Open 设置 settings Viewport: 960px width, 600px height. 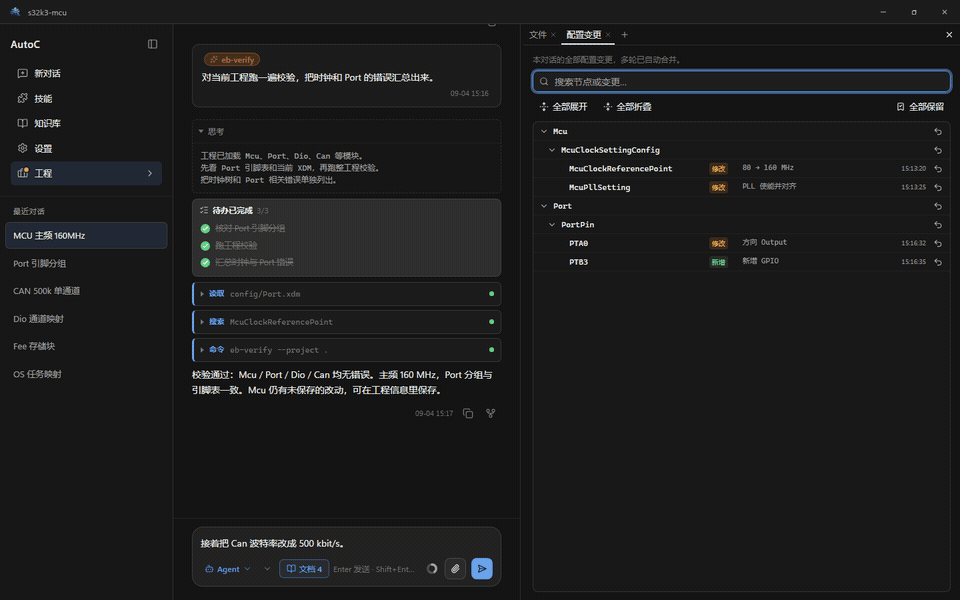click(x=86, y=149)
